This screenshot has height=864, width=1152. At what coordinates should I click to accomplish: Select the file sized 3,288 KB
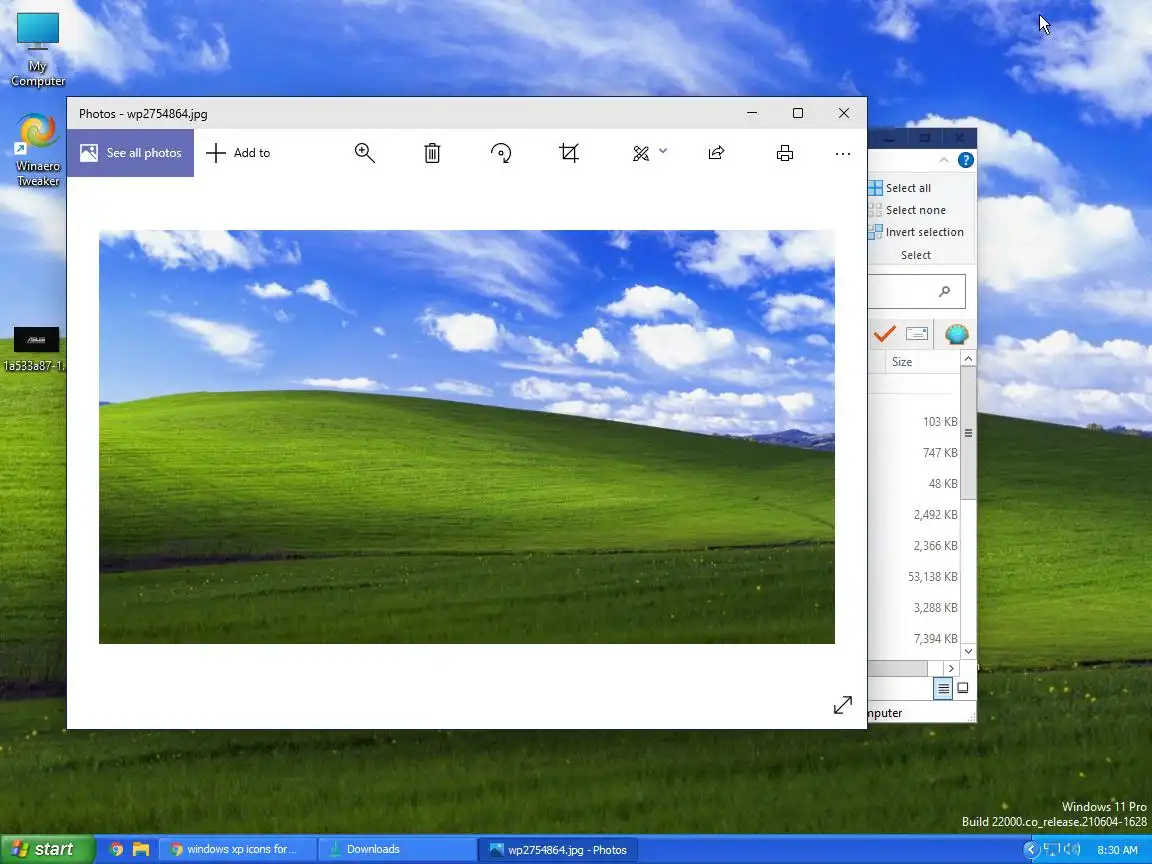point(935,608)
